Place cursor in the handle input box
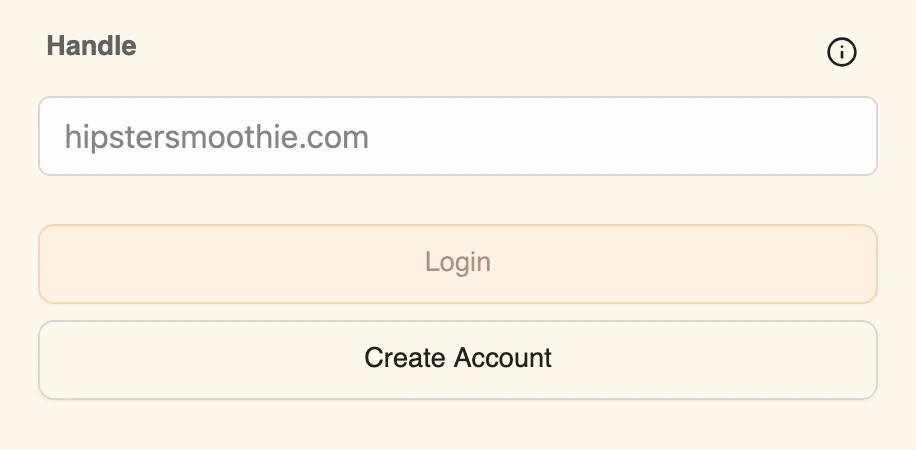The height and width of the screenshot is (450, 916). 458,136
